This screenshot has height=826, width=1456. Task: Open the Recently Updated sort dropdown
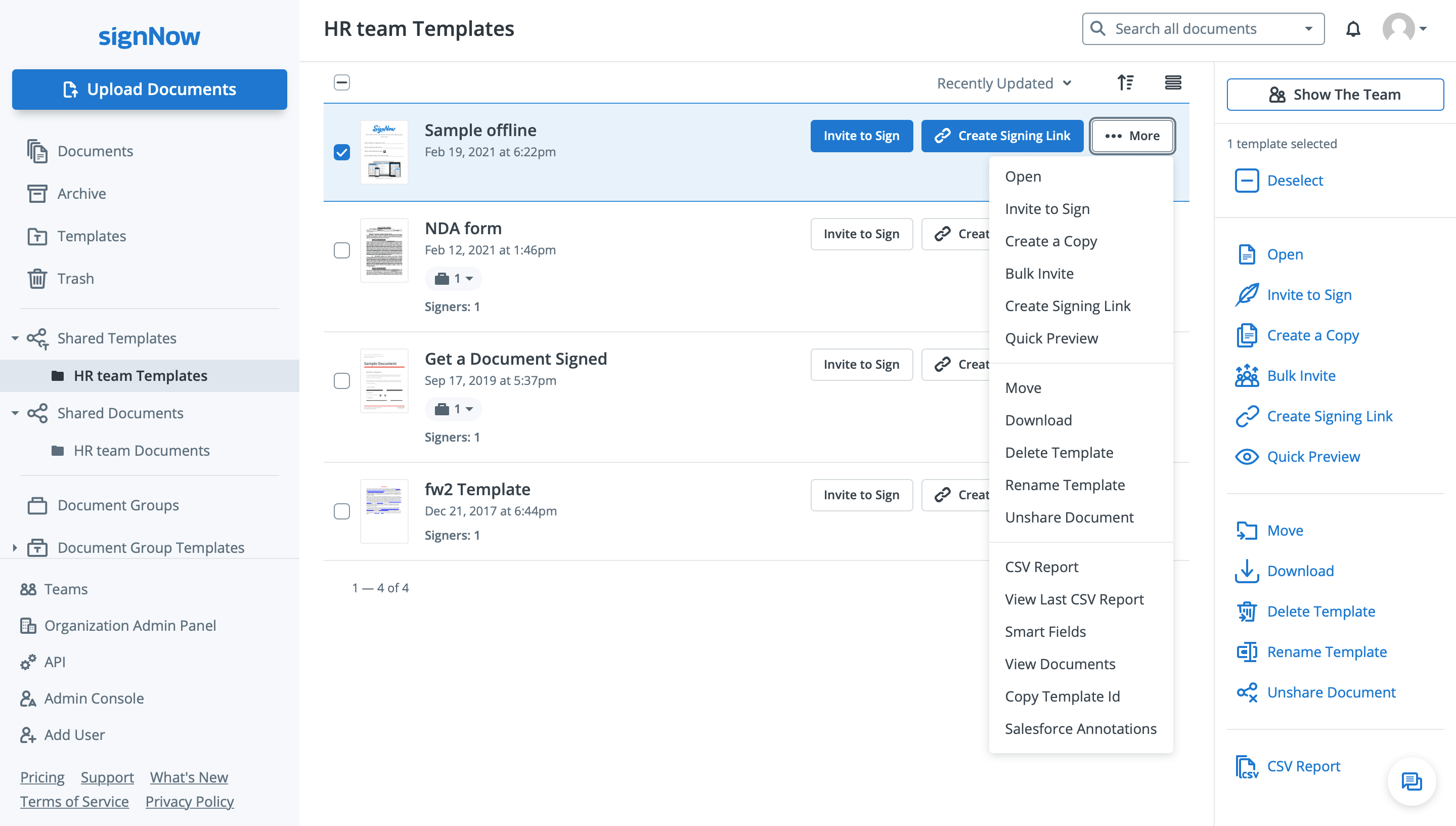coord(1004,83)
